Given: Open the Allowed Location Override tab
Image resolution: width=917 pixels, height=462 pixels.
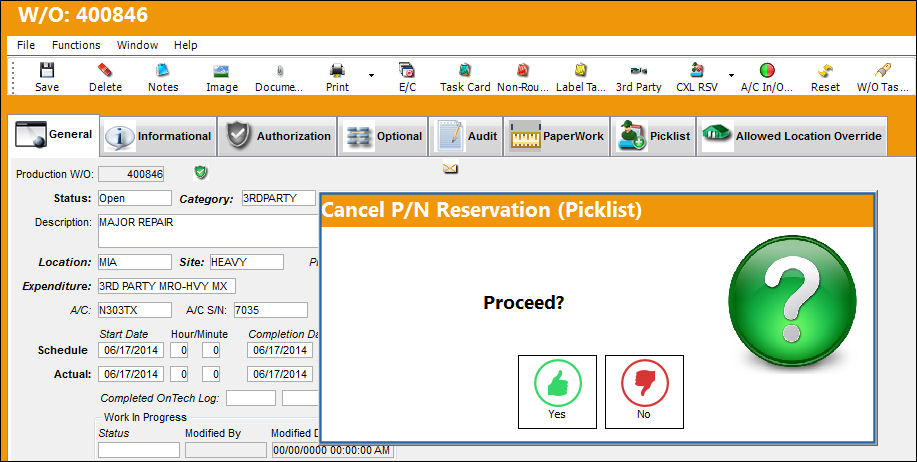Looking at the screenshot, I should point(792,136).
